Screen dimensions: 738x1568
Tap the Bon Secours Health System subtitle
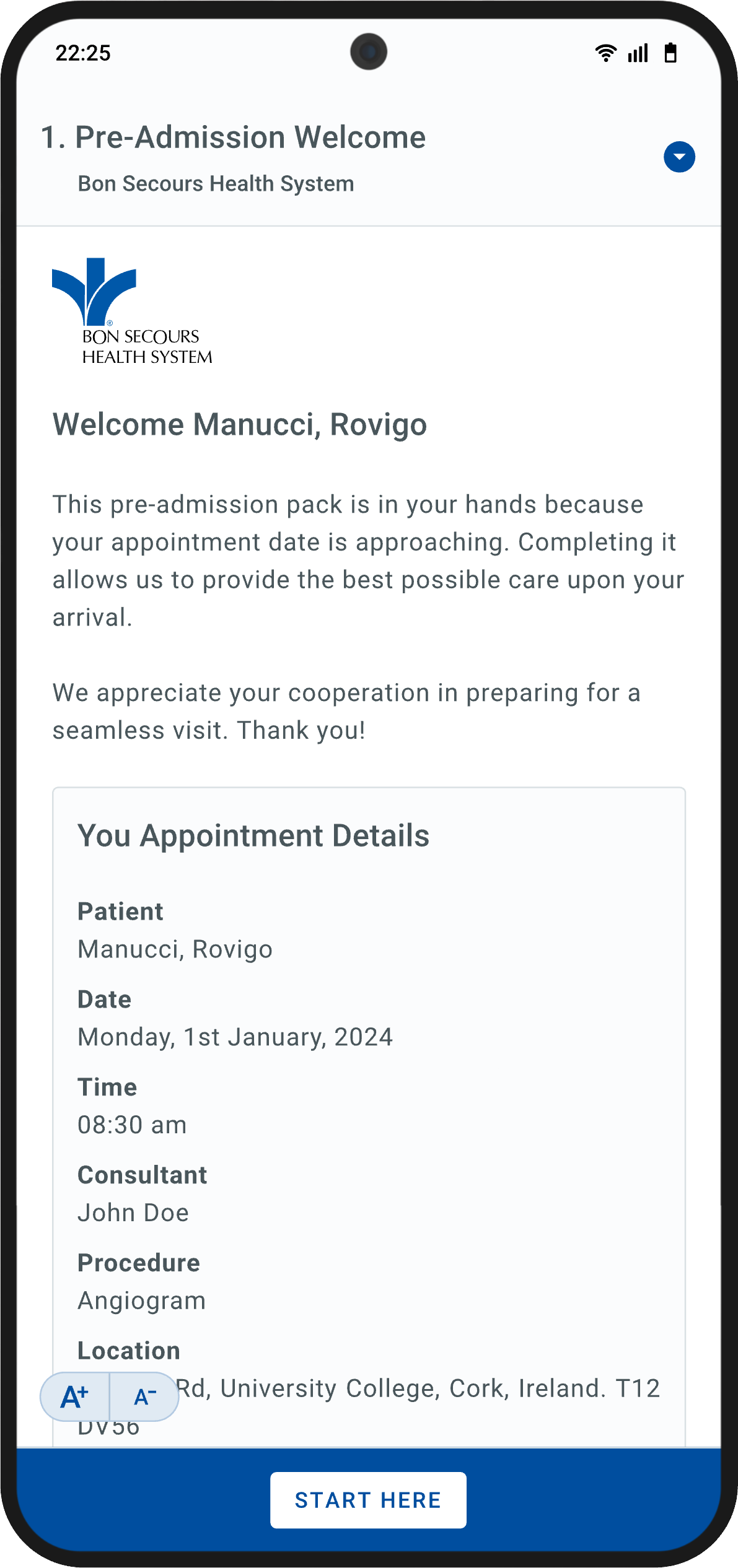click(216, 184)
